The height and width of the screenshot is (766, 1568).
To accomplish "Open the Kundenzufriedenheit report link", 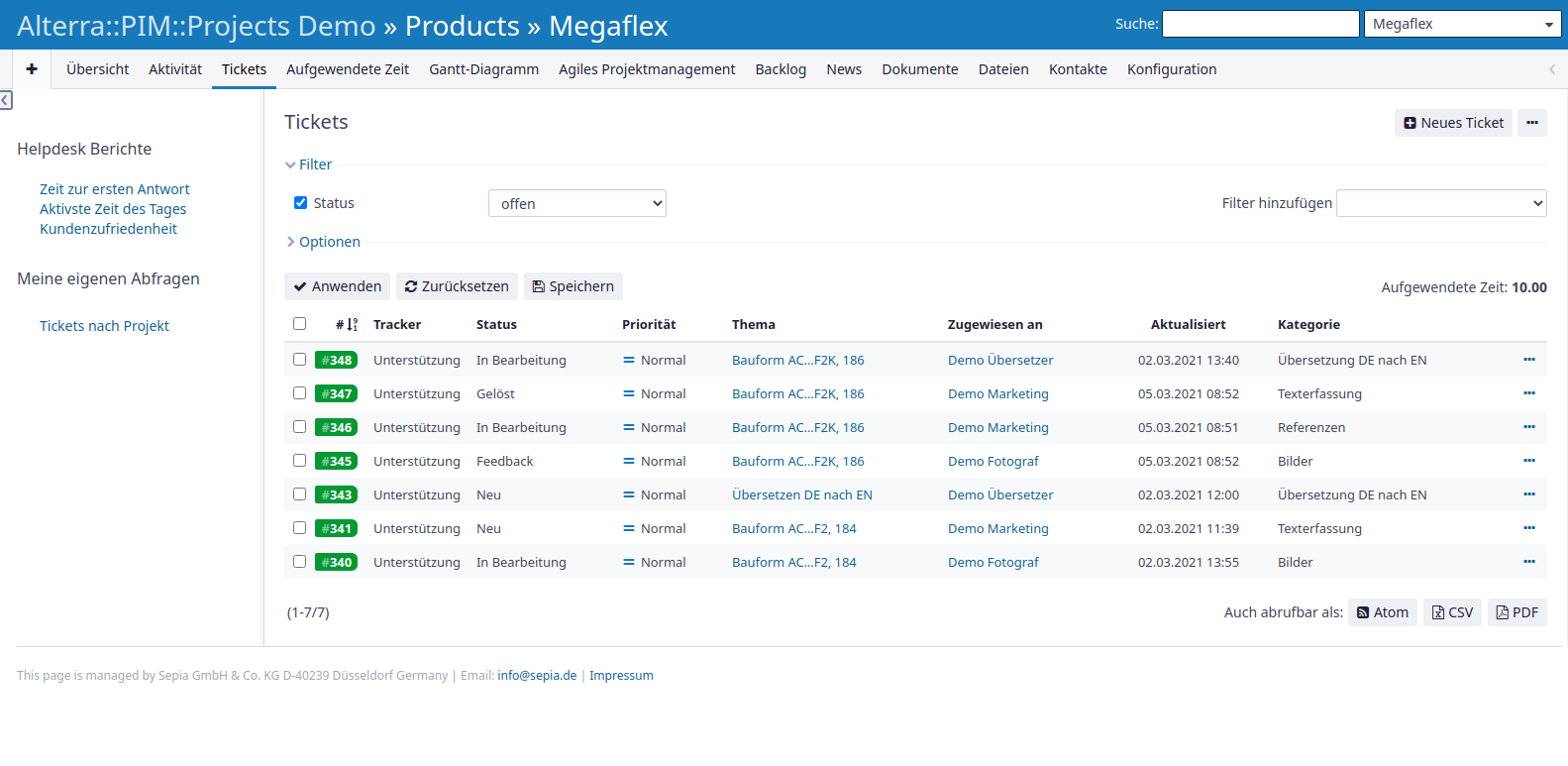I will [x=108, y=229].
